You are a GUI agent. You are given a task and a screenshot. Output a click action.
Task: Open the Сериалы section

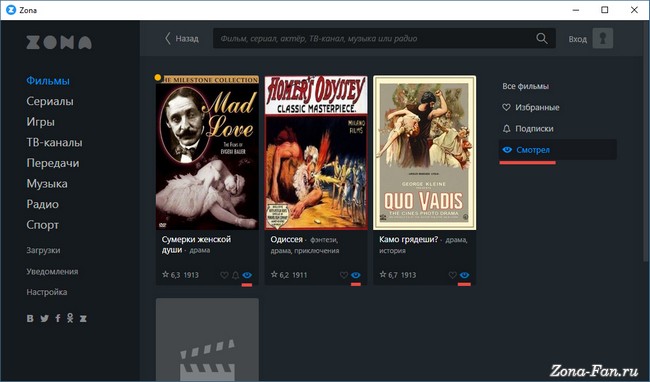click(50, 101)
